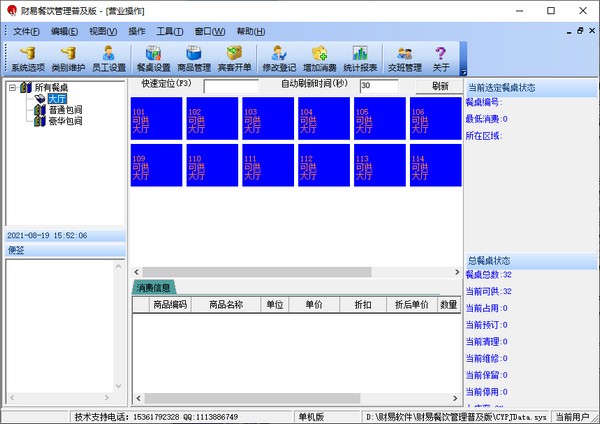Click 宾客开单 guest order icon
The height and width of the screenshot is (424, 600).
pos(235,58)
